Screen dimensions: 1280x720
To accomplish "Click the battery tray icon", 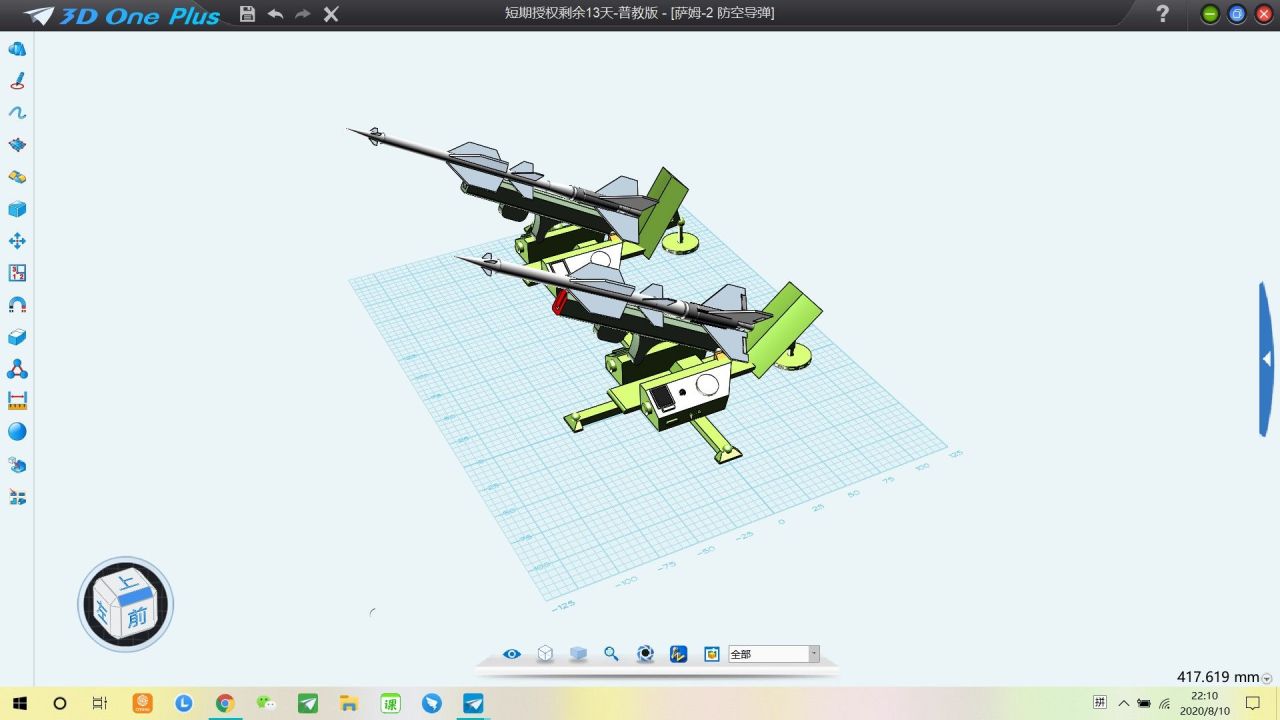I will click(1144, 703).
